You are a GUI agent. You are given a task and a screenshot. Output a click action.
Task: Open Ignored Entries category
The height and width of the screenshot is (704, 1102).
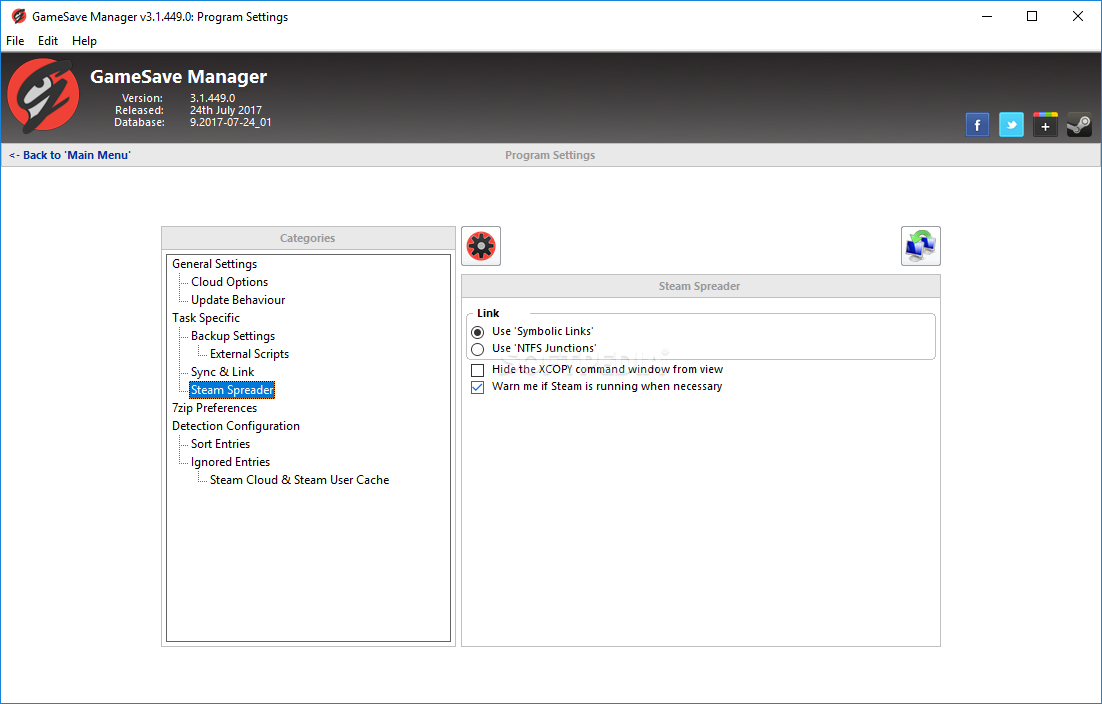click(230, 462)
